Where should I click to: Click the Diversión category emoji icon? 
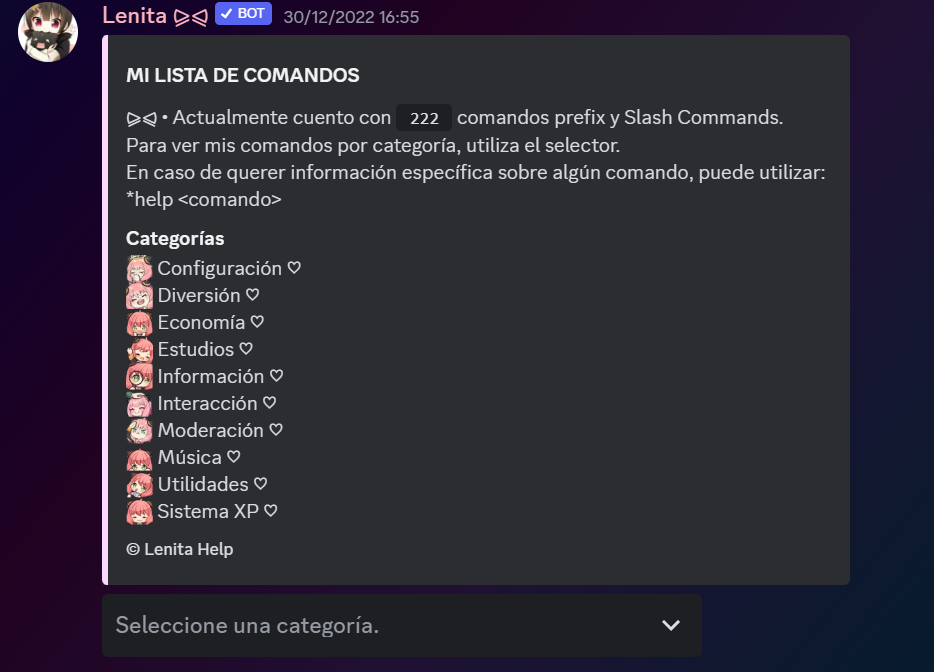139,295
